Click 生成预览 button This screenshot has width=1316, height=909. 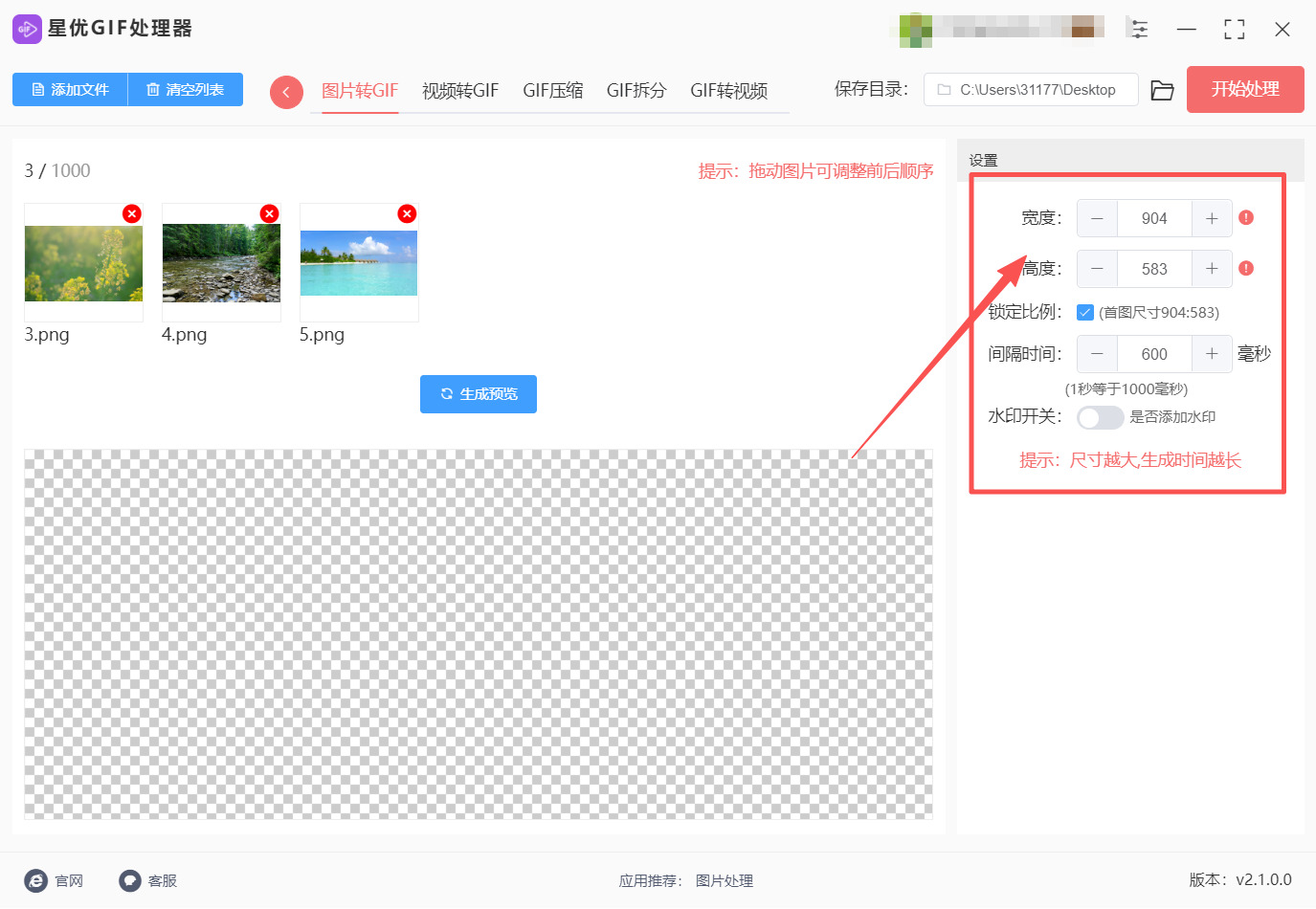point(479,394)
